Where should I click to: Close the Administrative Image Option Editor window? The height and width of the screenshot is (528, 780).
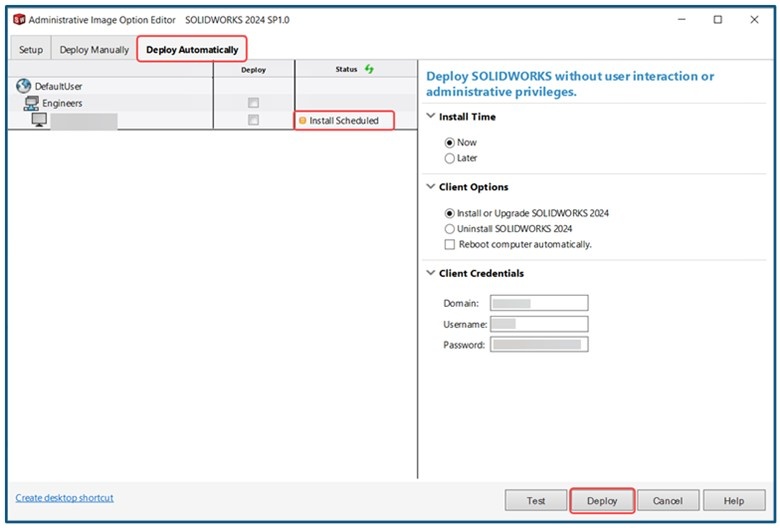click(x=754, y=19)
